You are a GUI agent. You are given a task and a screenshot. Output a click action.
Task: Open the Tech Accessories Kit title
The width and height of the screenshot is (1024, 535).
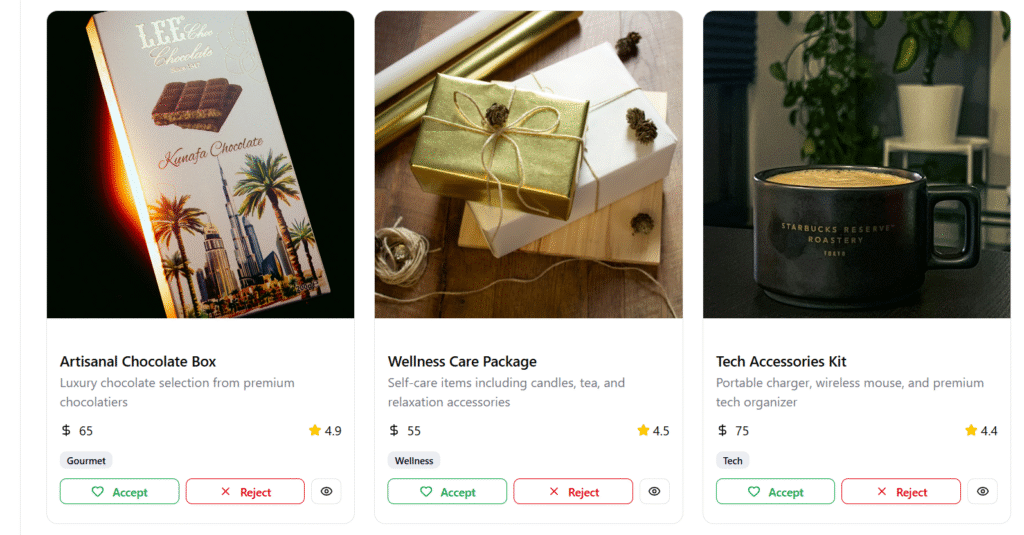click(781, 361)
